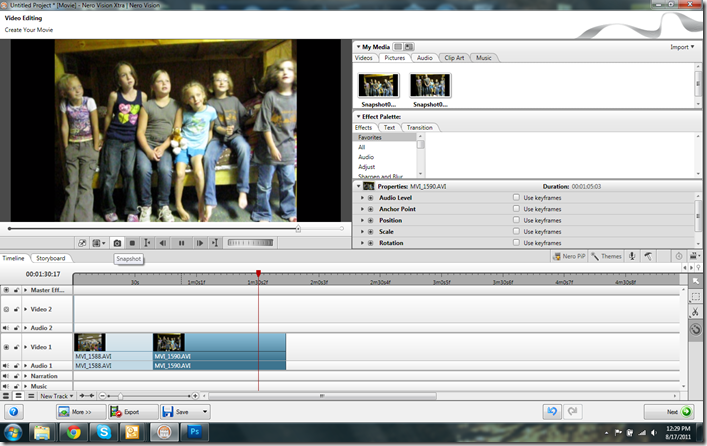Select the first Snapshot thumbnail

[379, 85]
